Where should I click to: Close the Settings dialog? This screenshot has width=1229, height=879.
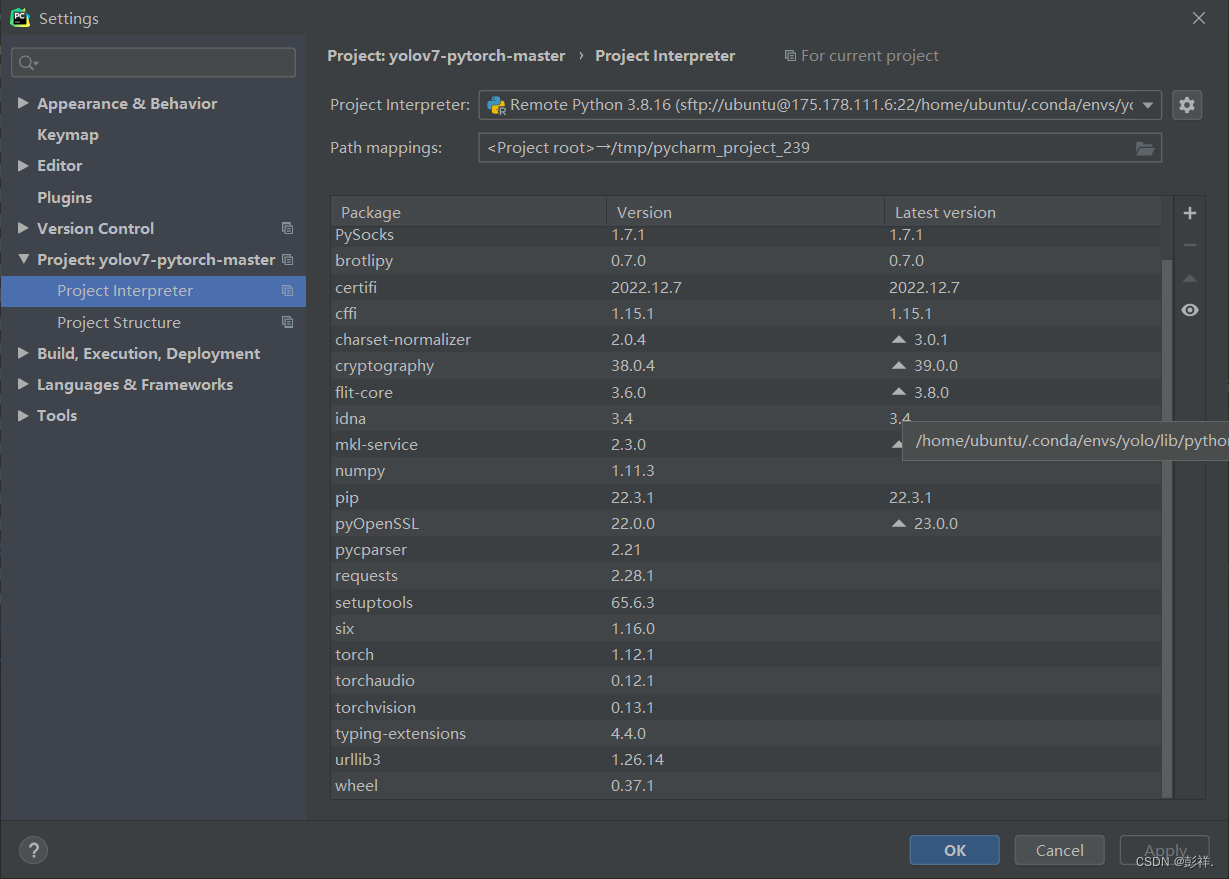1200,18
